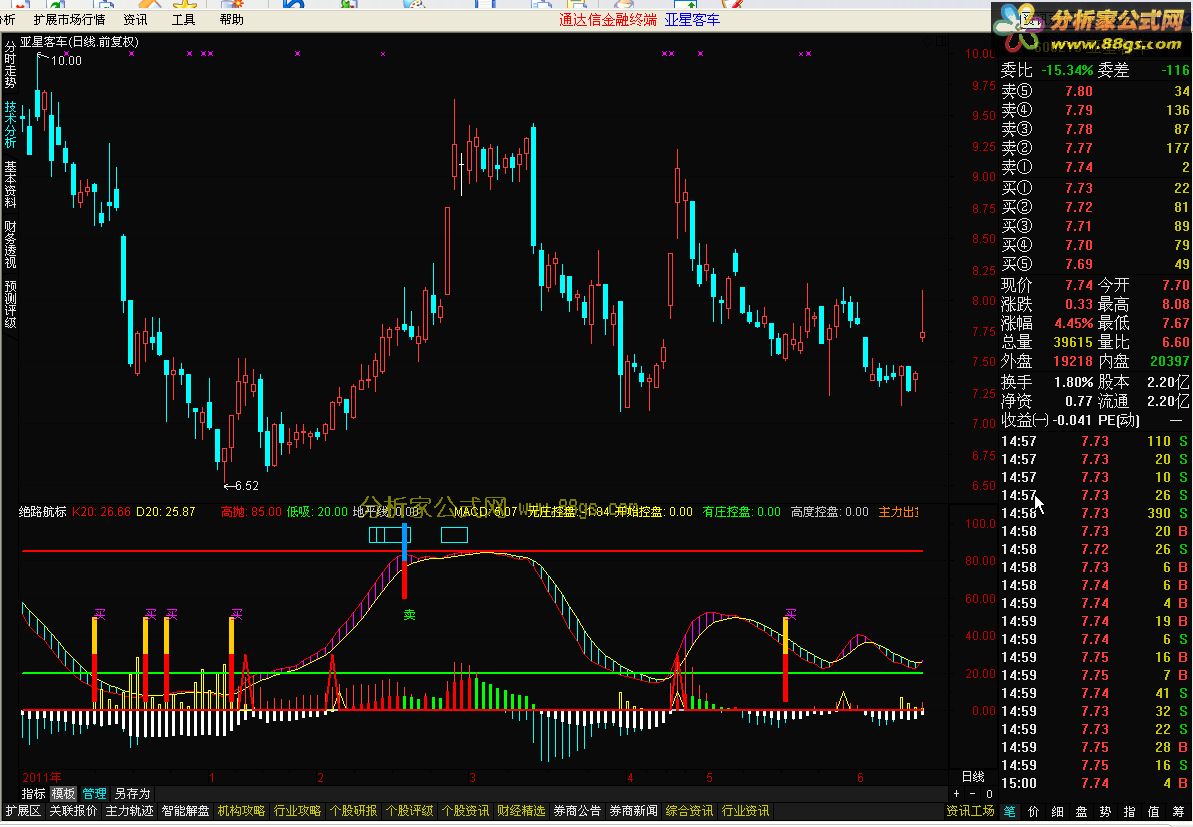Select the 盘 tab at bottom right

[1081, 811]
